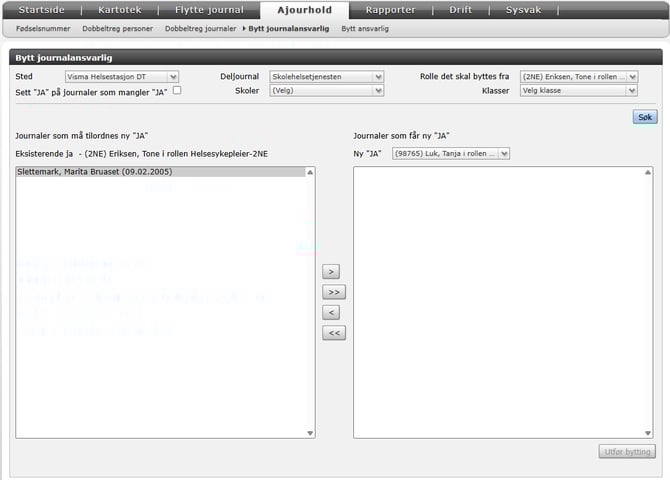The height and width of the screenshot is (480, 670).
Task: Go to Flytte journal tab
Action: point(208,10)
